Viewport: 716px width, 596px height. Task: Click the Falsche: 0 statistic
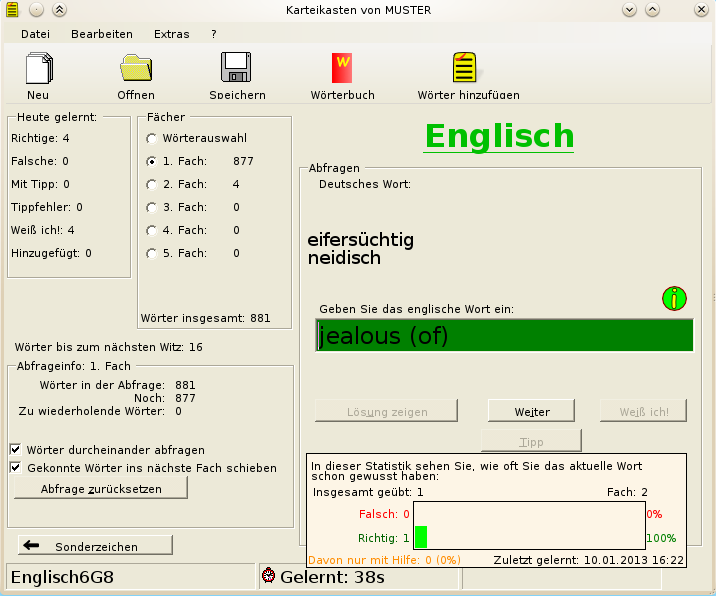click(40, 161)
